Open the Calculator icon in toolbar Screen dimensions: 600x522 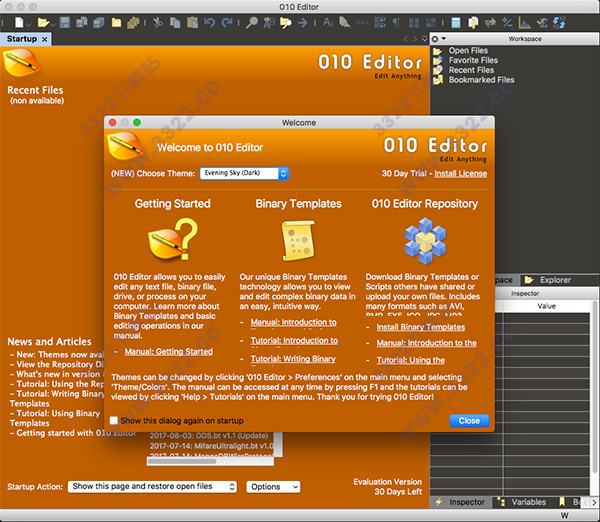pos(456,23)
